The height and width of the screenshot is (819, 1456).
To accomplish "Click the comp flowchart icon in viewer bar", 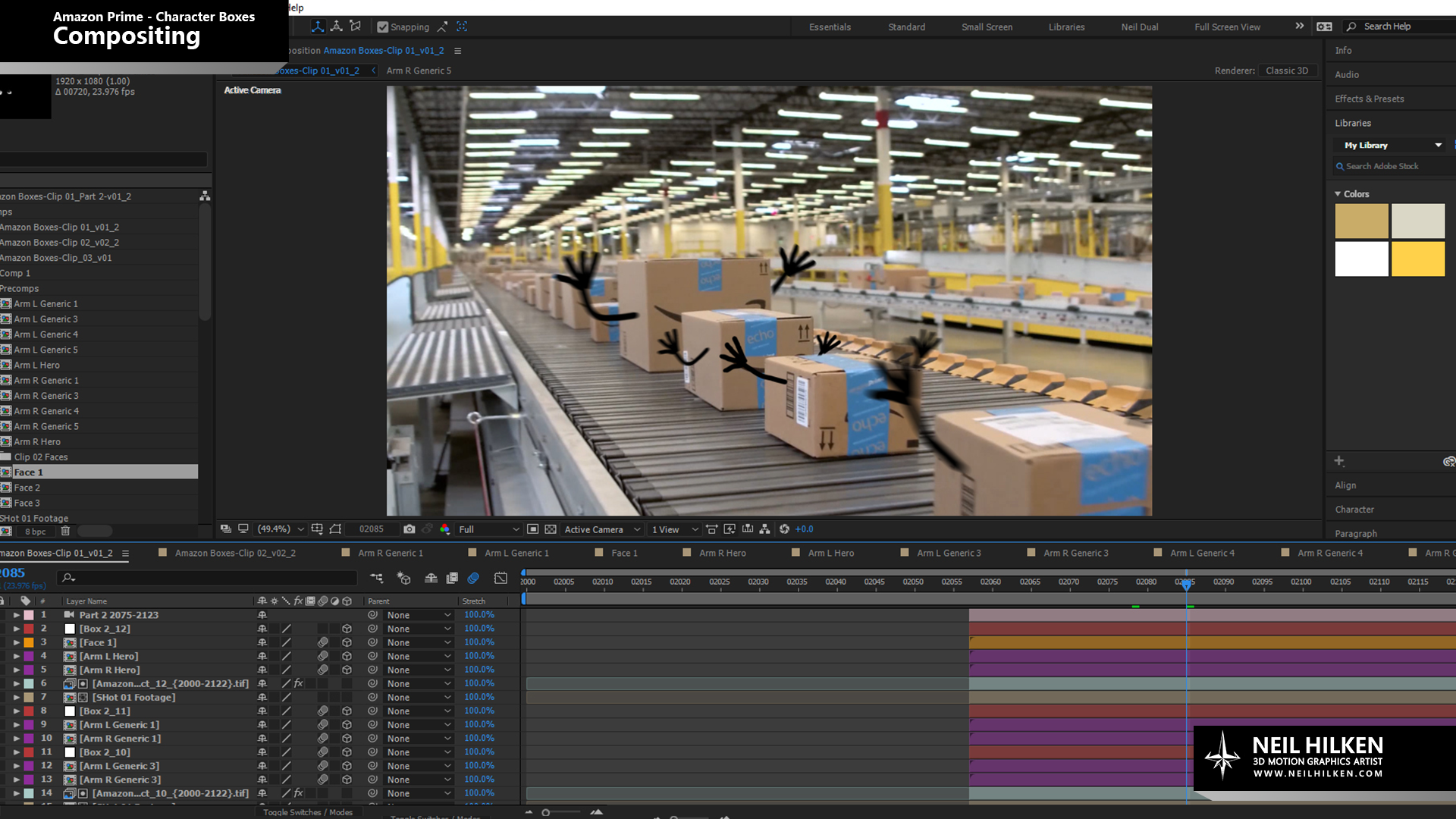I will [764, 529].
